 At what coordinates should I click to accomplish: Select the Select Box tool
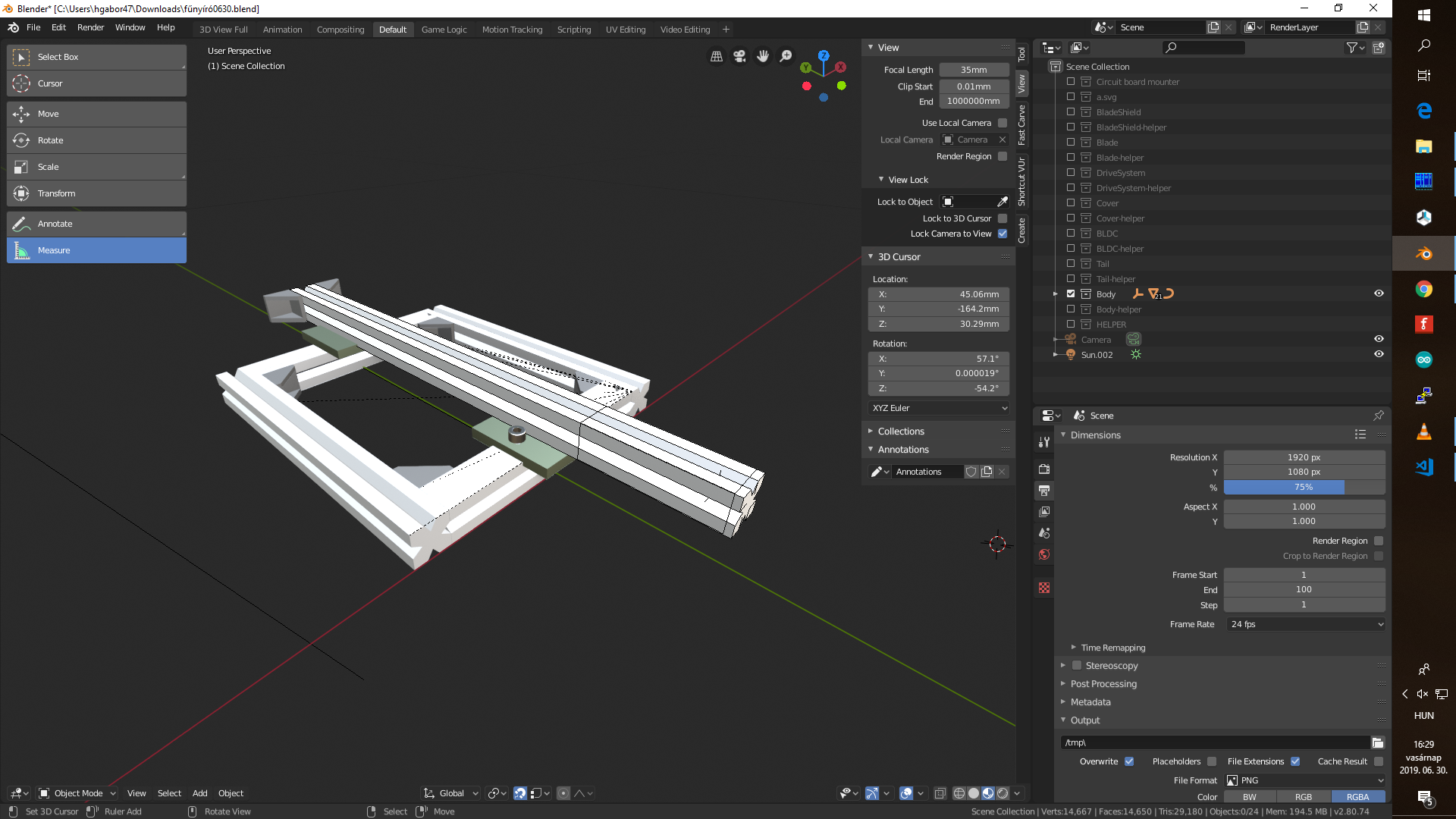coord(96,57)
